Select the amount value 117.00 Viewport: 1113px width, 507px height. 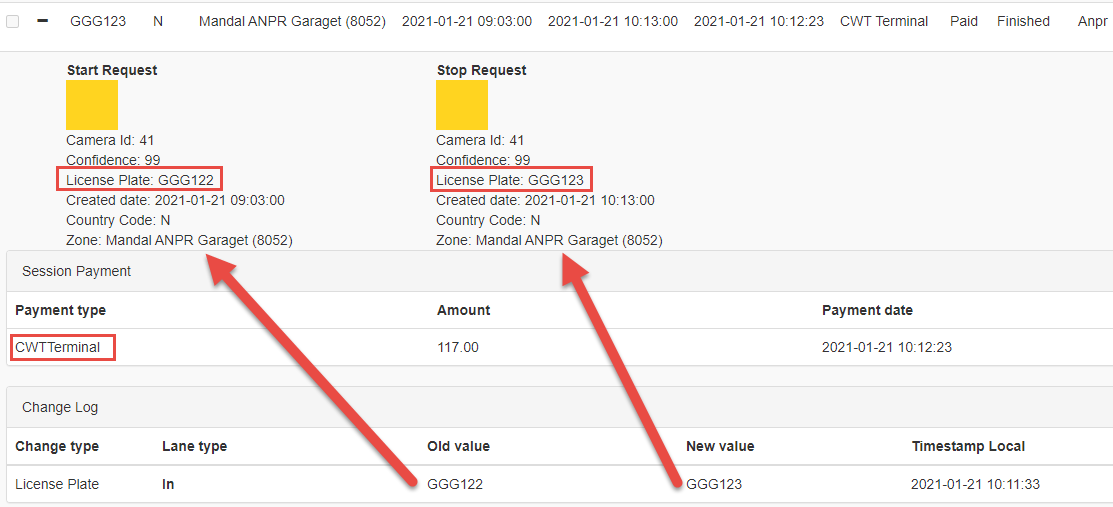click(x=458, y=348)
